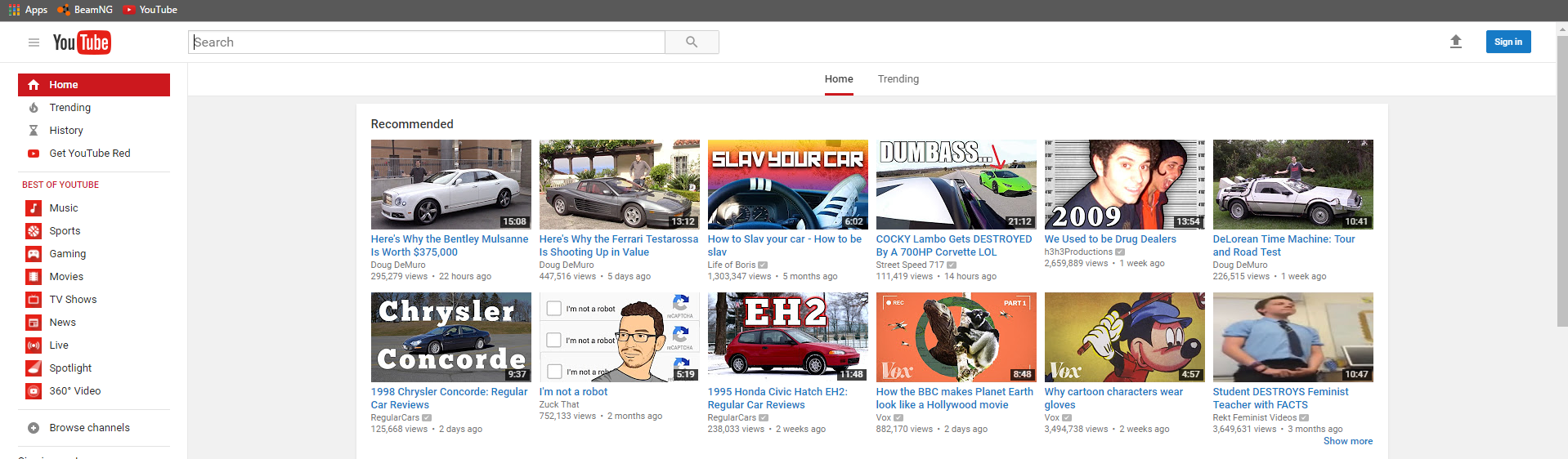This screenshot has width=1568, height=459.
Task: Click the Movies film icon
Action: click(x=34, y=277)
